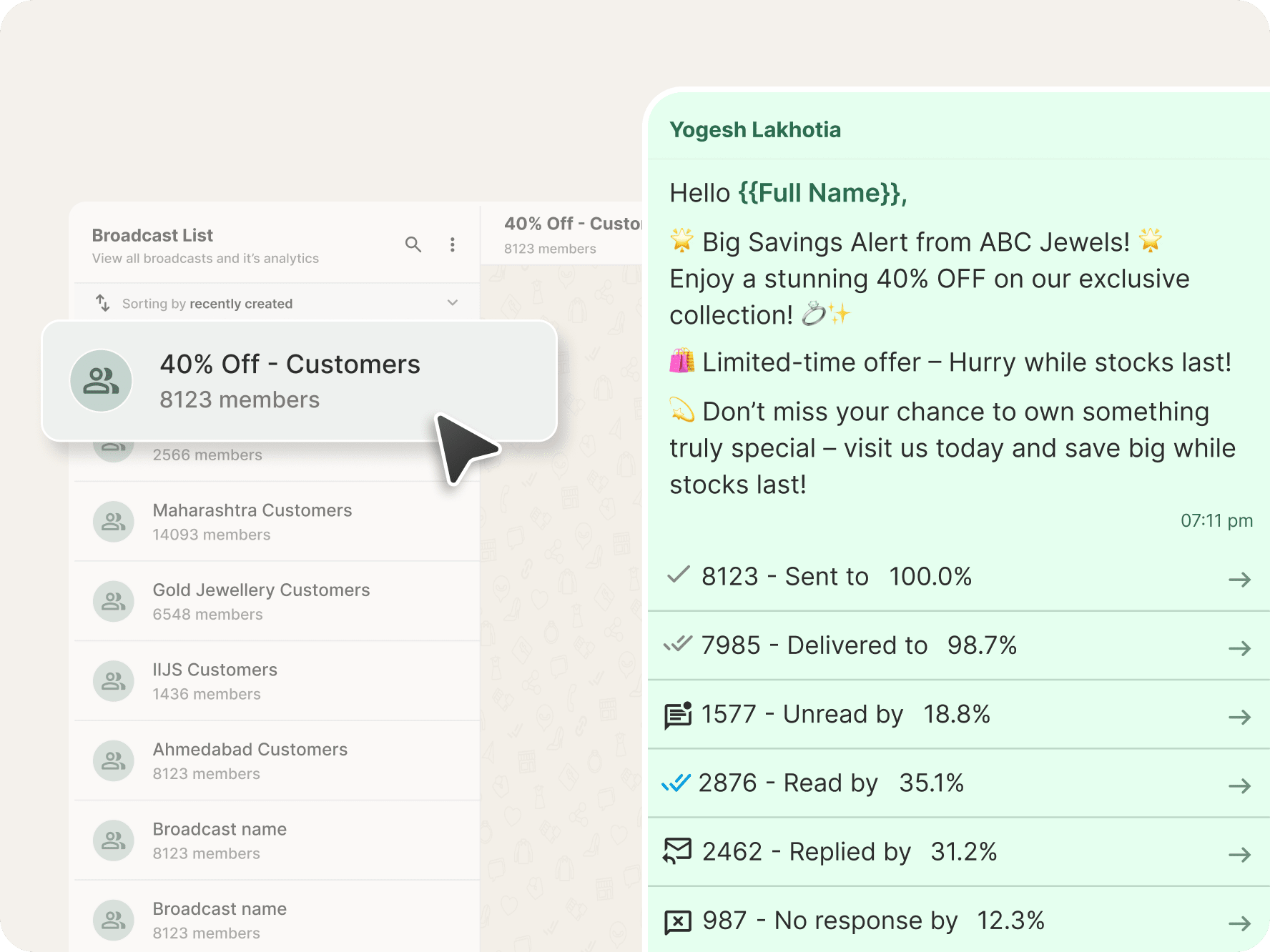The height and width of the screenshot is (952, 1270).
Task: Open Delivered to 98.7% details arrow
Action: pyautogui.click(x=1239, y=648)
